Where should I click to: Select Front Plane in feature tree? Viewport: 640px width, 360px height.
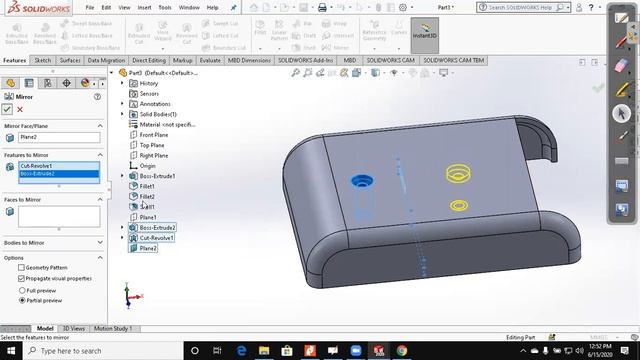(153, 135)
